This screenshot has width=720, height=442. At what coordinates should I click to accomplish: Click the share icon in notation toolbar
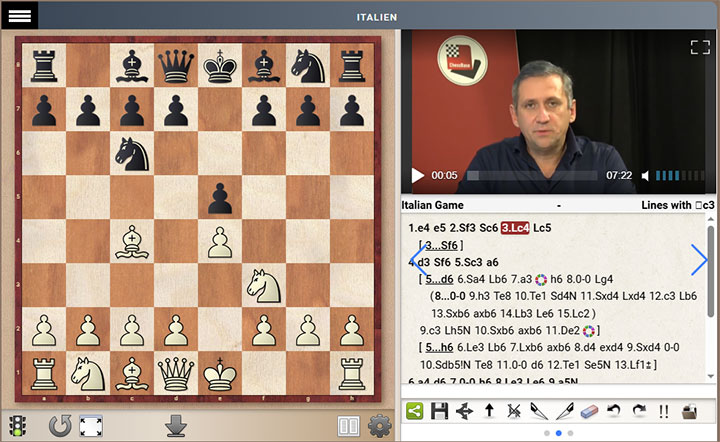[416, 411]
